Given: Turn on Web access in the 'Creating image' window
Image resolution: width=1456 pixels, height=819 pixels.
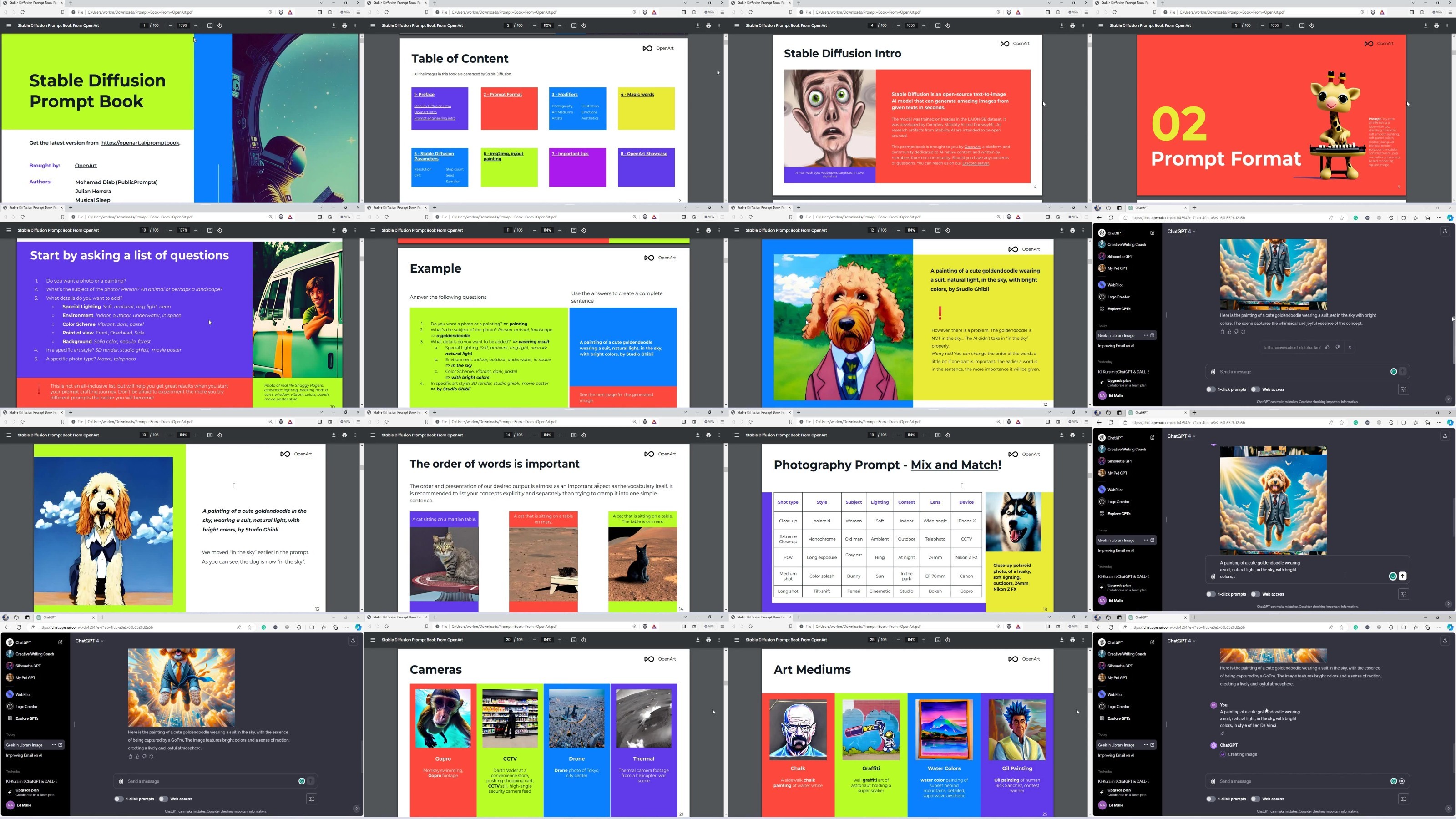Looking at the screenshot, I should coord(1255,799).
